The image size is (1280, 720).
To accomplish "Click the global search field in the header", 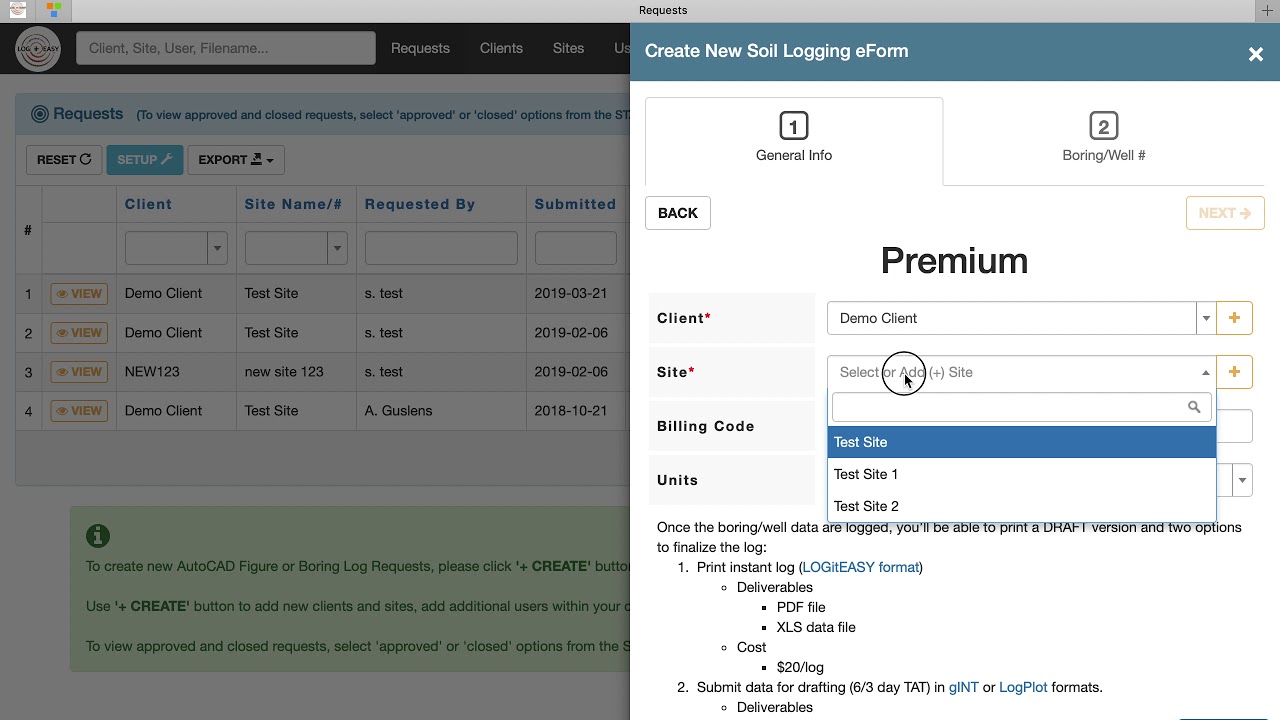I will coord(226,48).
